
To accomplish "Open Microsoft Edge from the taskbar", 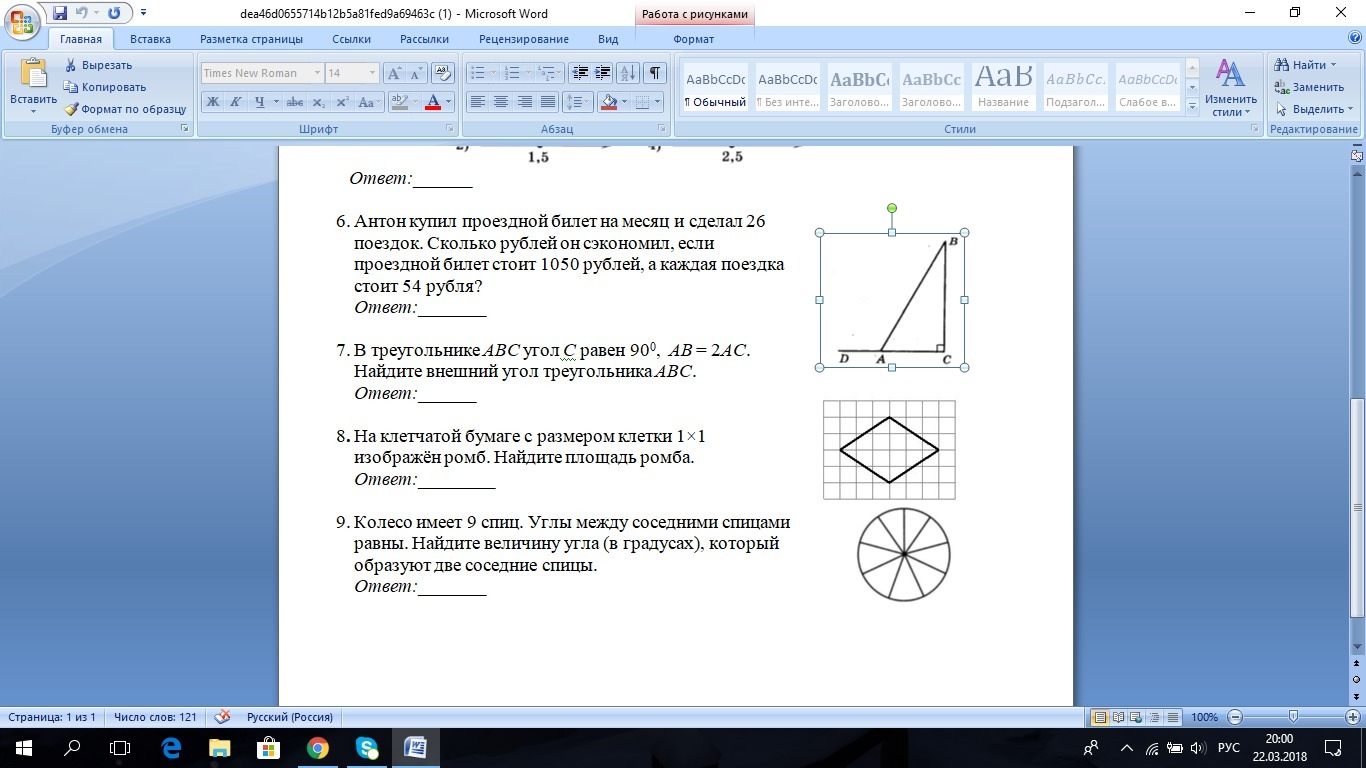I will pyautogui.click(x=171, y=747).
